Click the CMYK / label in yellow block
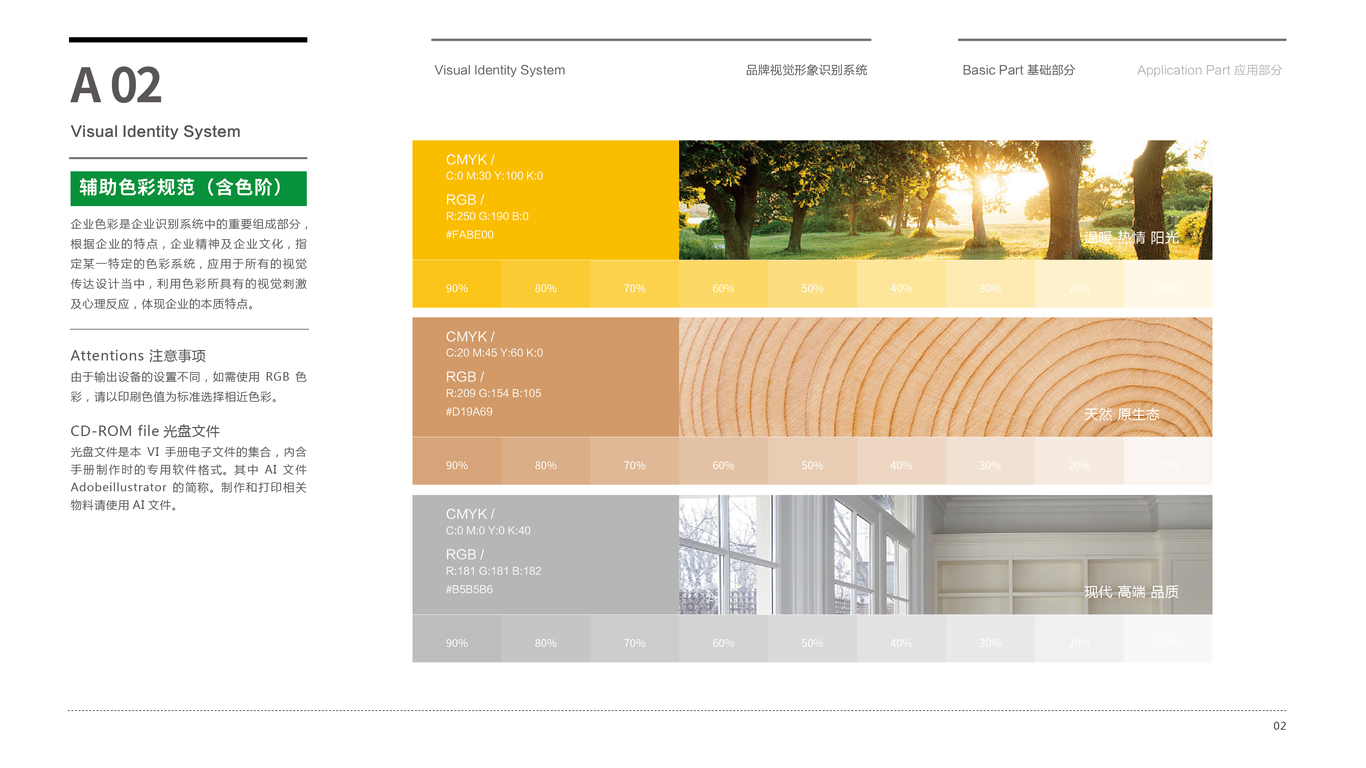The image size is (1366, 768). coord(470,160)
